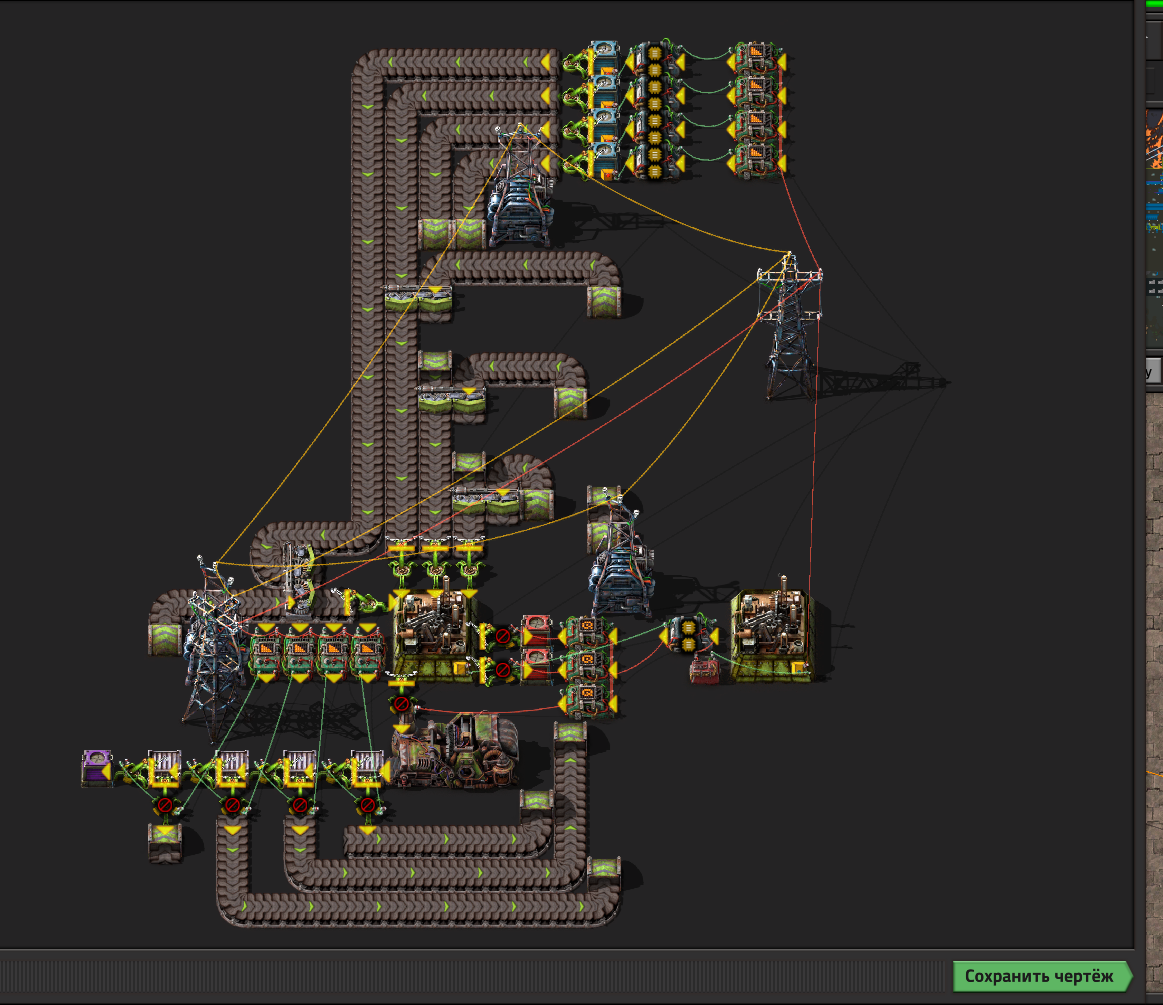Image resolution: width=1163 pixels, height=1005 pixels.
Task: Select the purple active provider chest
Action: point(96,768)
